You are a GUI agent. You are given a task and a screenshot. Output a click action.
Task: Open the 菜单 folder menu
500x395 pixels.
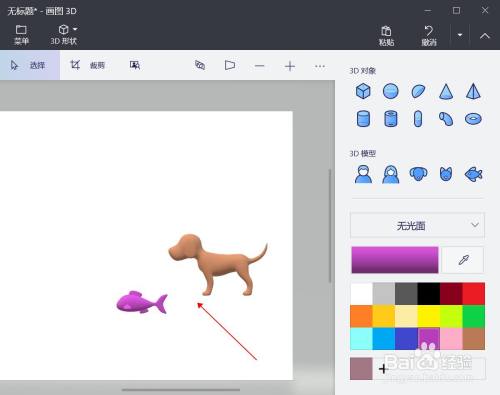21,35
